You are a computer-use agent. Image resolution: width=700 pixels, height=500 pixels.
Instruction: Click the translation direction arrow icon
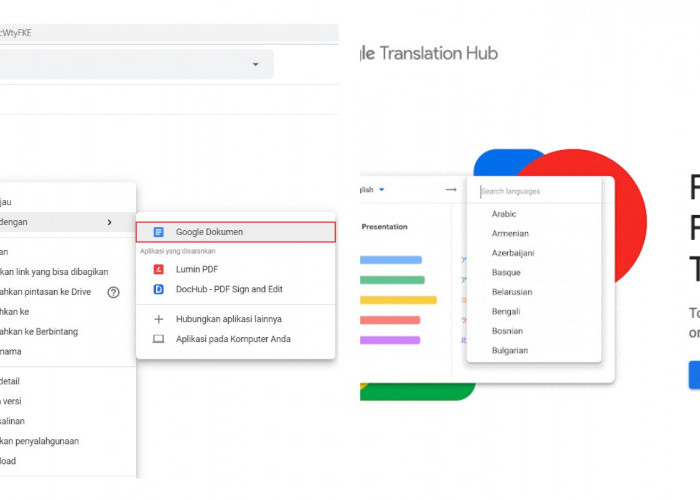451,190
